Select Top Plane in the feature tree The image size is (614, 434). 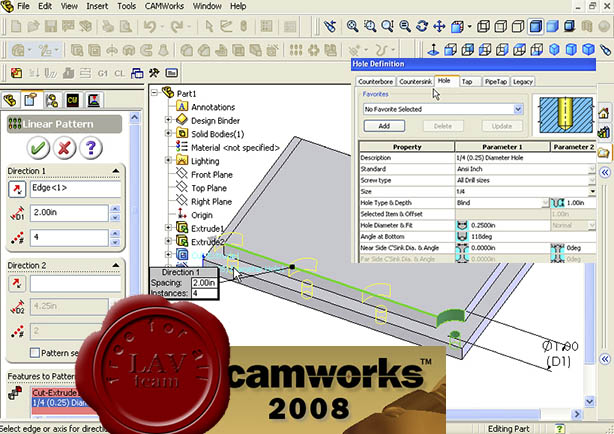(x=209, y=188)
